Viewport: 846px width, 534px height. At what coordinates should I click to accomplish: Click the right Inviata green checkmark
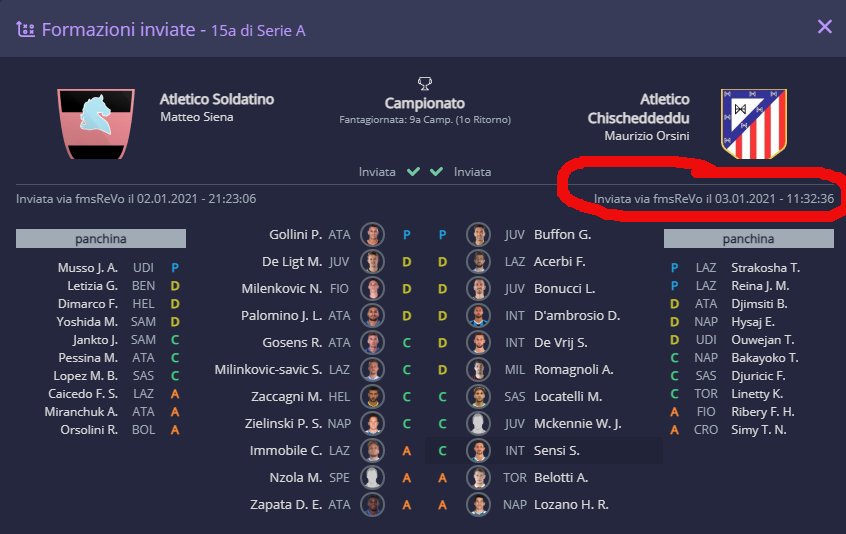(x=437, y=172)
